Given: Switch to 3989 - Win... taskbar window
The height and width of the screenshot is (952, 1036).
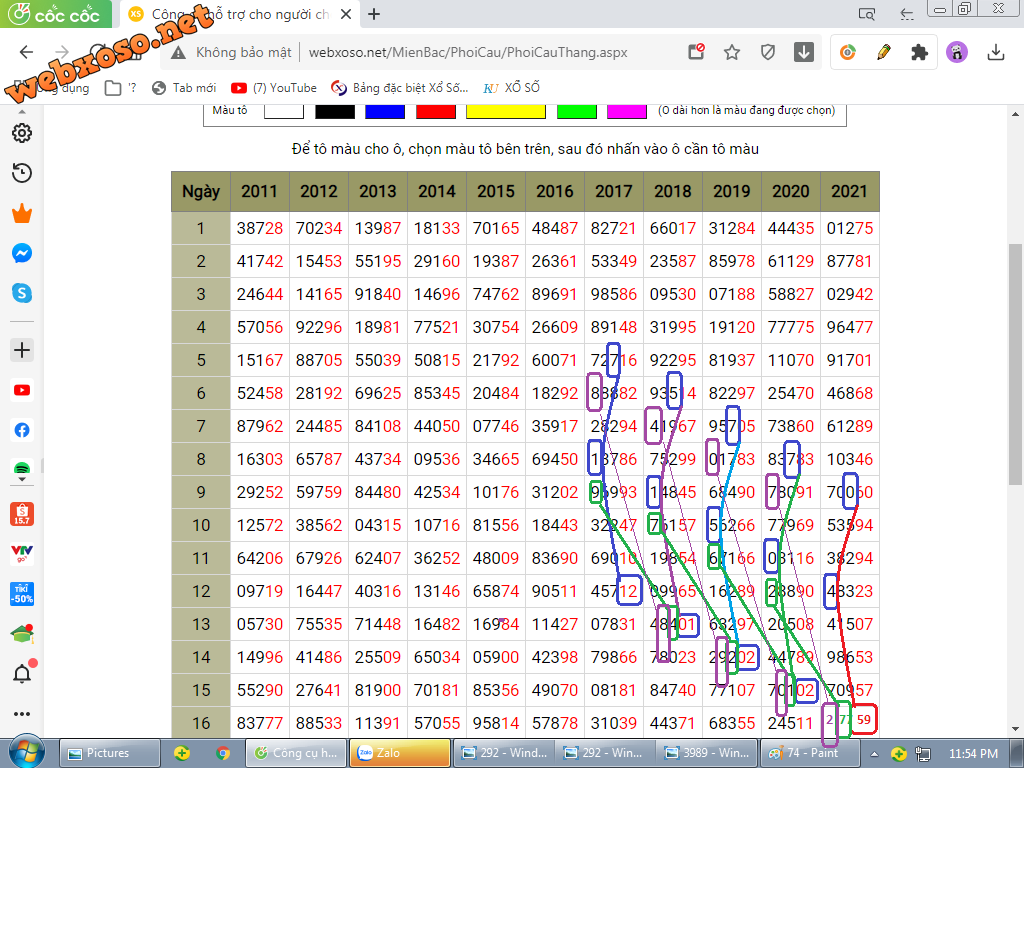Looking at the screenshot, I should [708, 753].
